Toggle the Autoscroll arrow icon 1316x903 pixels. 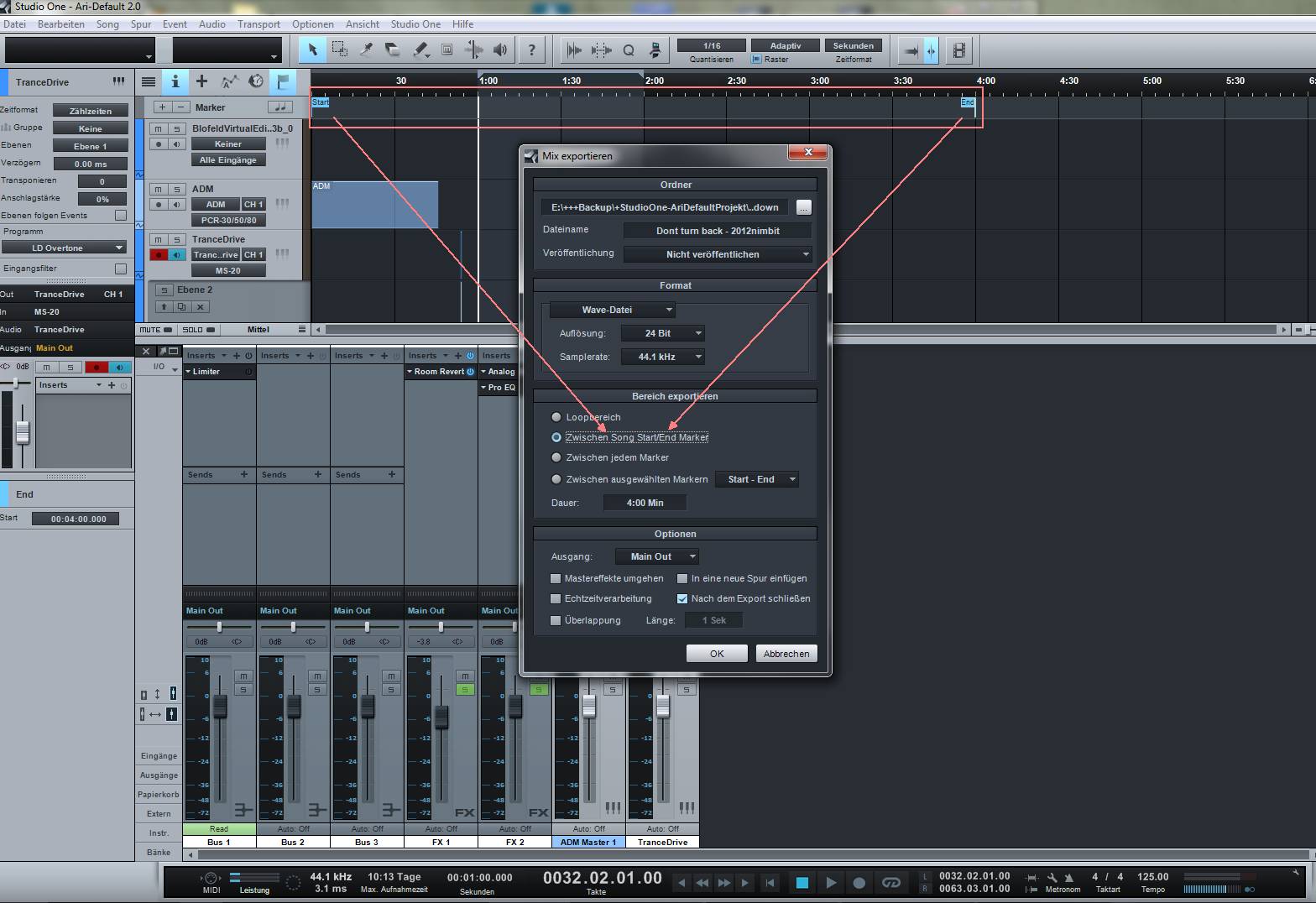pos(910,51)
